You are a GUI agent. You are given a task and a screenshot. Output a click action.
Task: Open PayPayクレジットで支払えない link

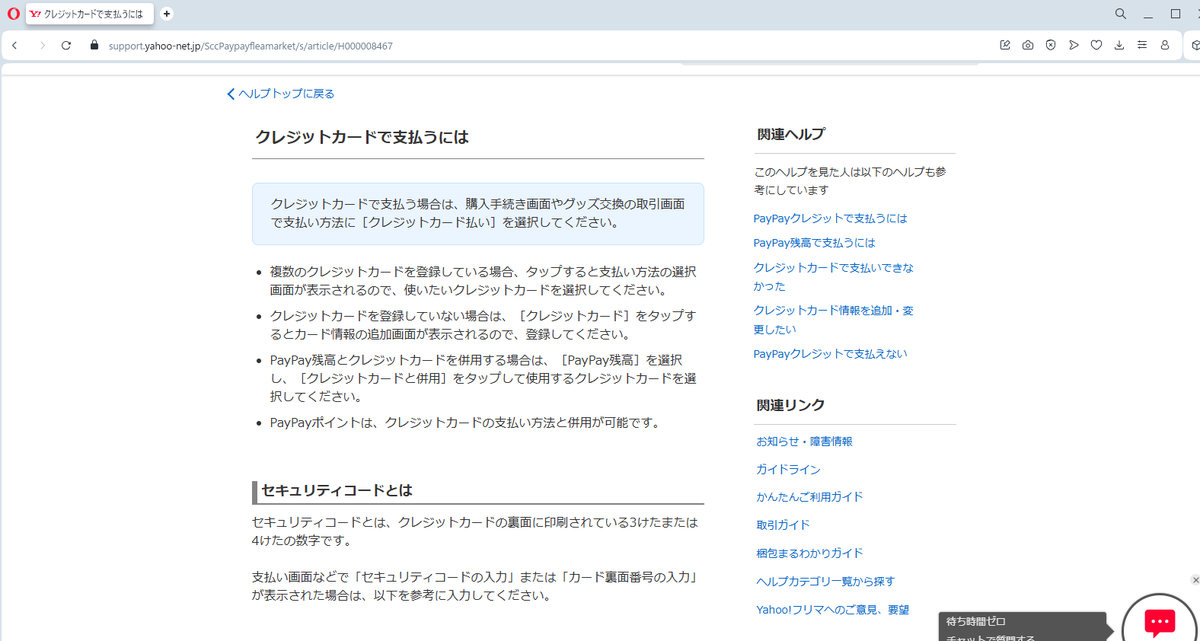point(830,354)
